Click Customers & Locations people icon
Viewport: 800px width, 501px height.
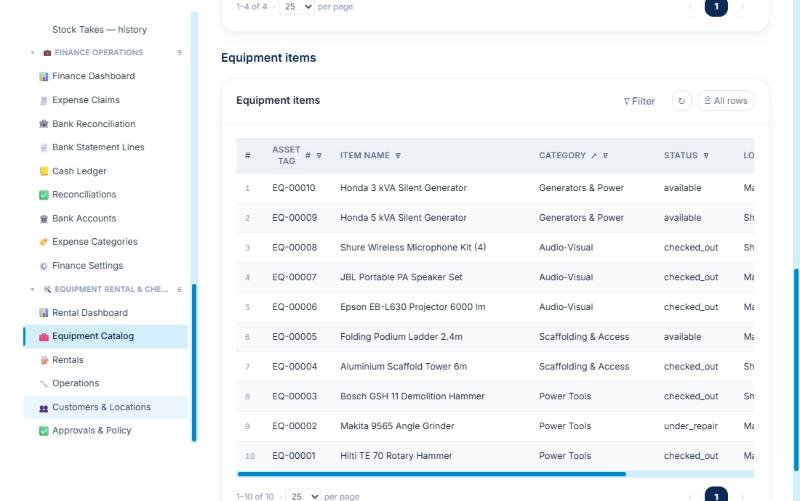coord(44,408)
